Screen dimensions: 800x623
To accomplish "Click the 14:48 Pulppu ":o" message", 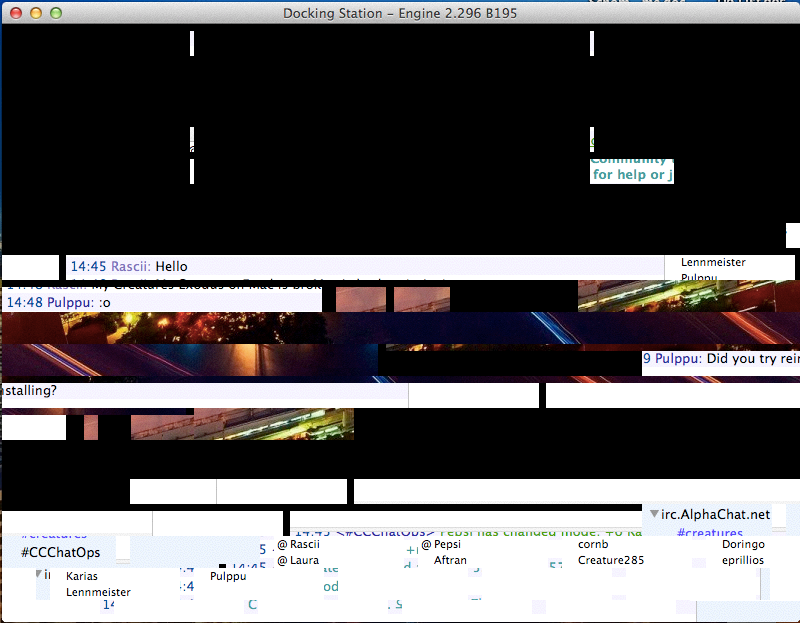I will (x=58, y=302).
